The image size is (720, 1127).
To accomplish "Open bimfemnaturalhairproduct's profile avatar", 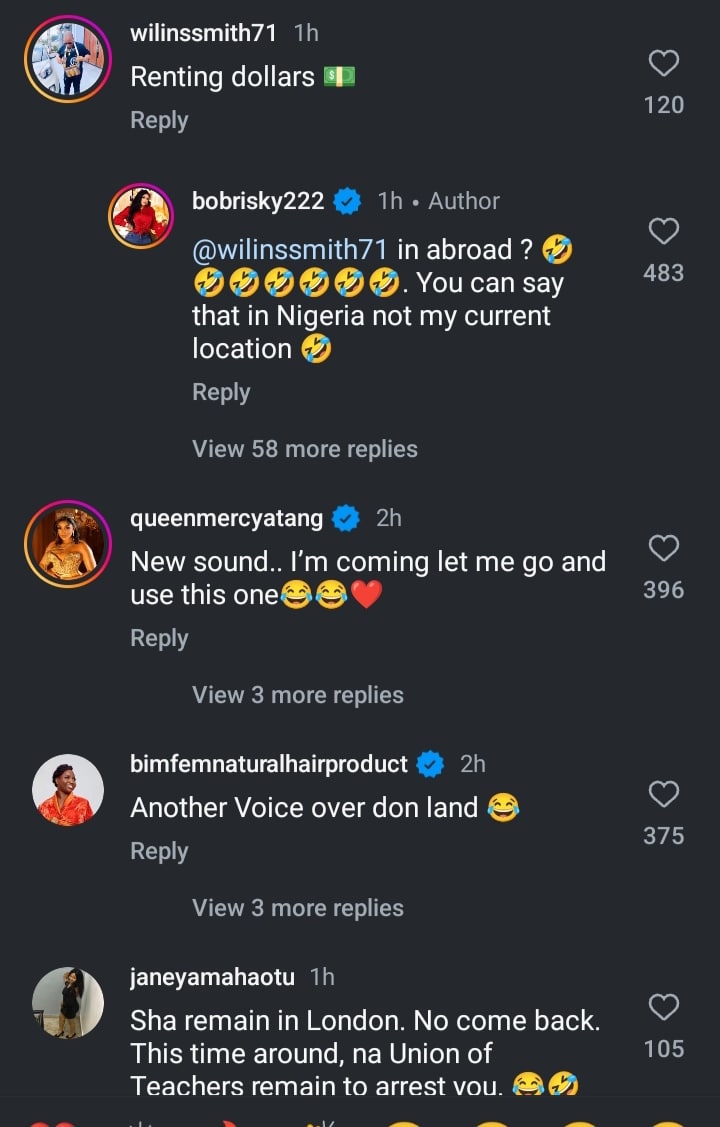I will (68, 790).
